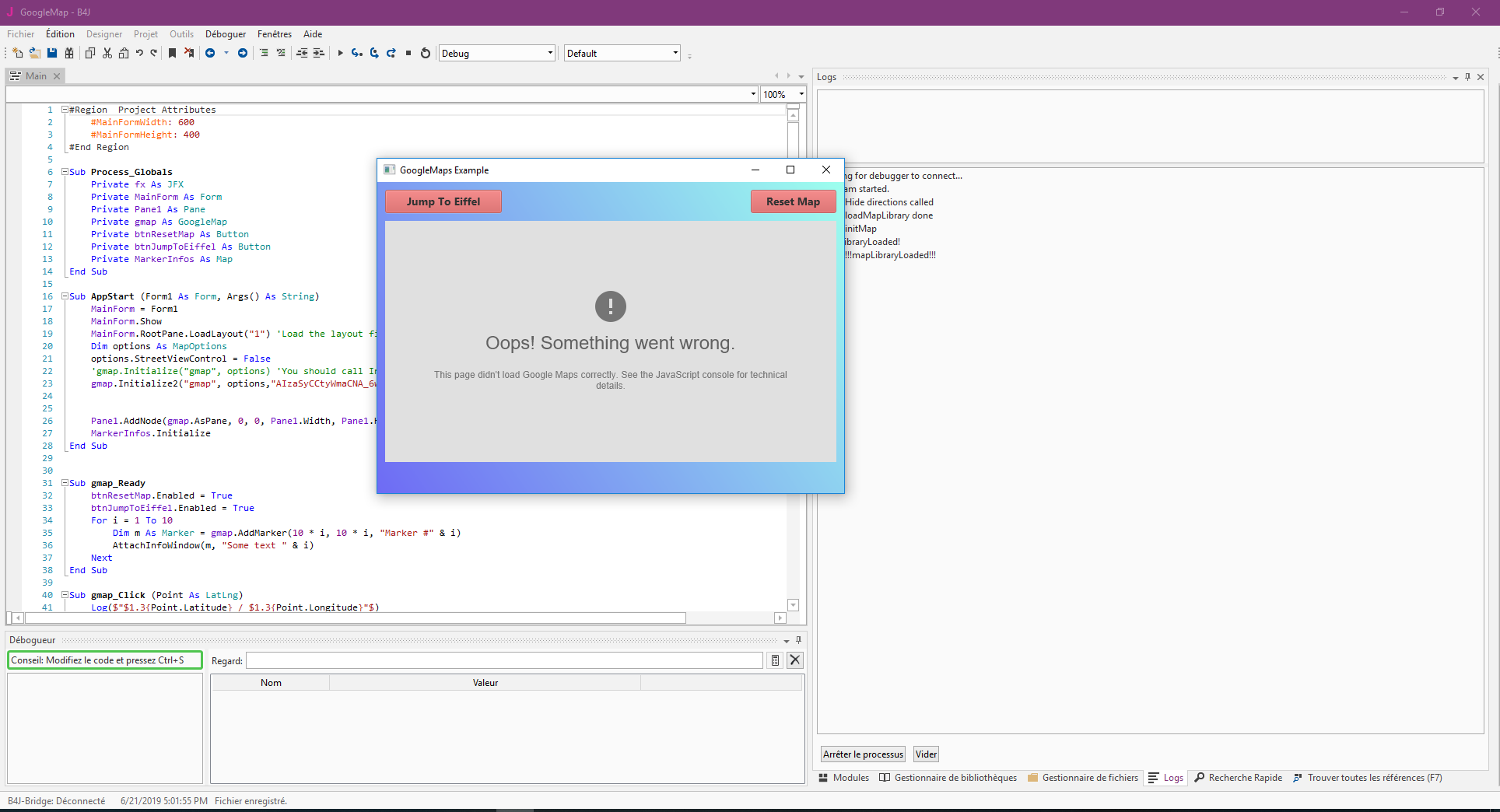Redo the last undone edit
Screen dimensions: 1500x812
pyautogui.click(x=154, y=53)
